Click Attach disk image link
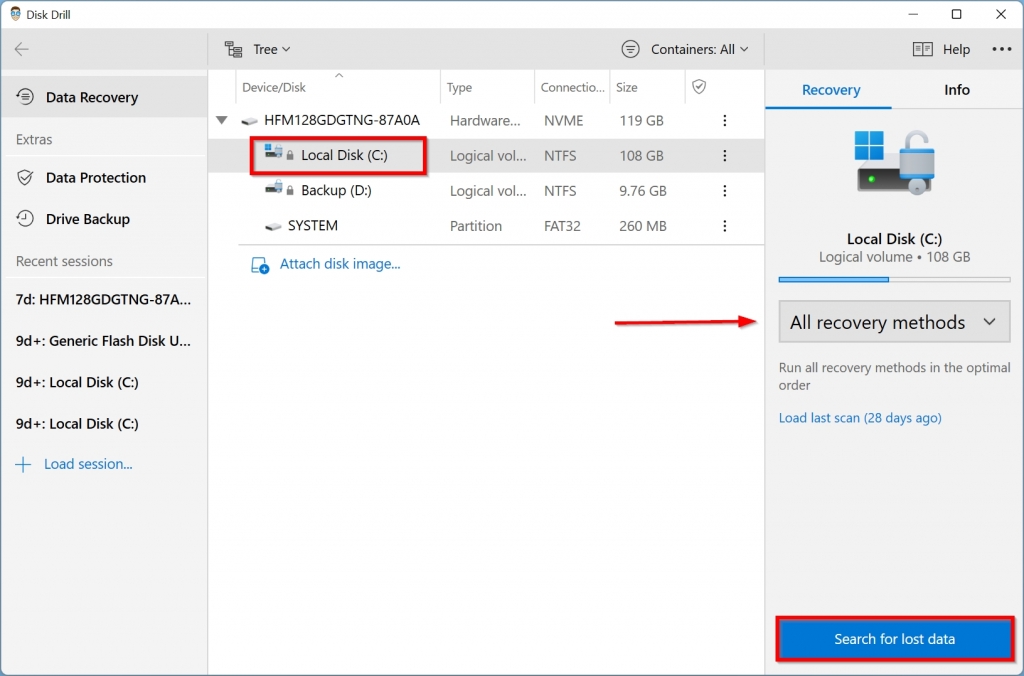 coord(339,264)
